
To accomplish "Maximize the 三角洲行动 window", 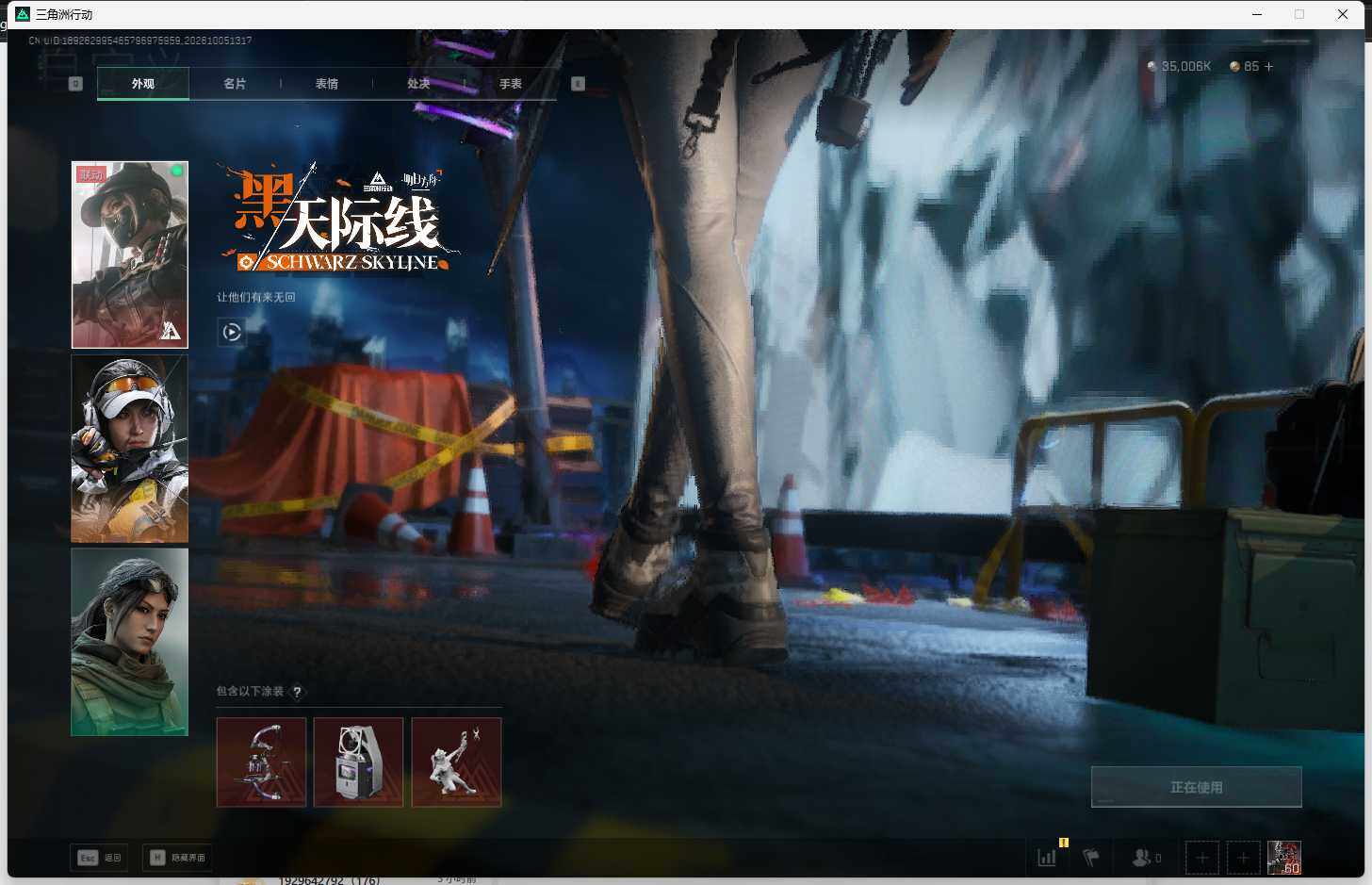I will click(x=1299, y=14).
